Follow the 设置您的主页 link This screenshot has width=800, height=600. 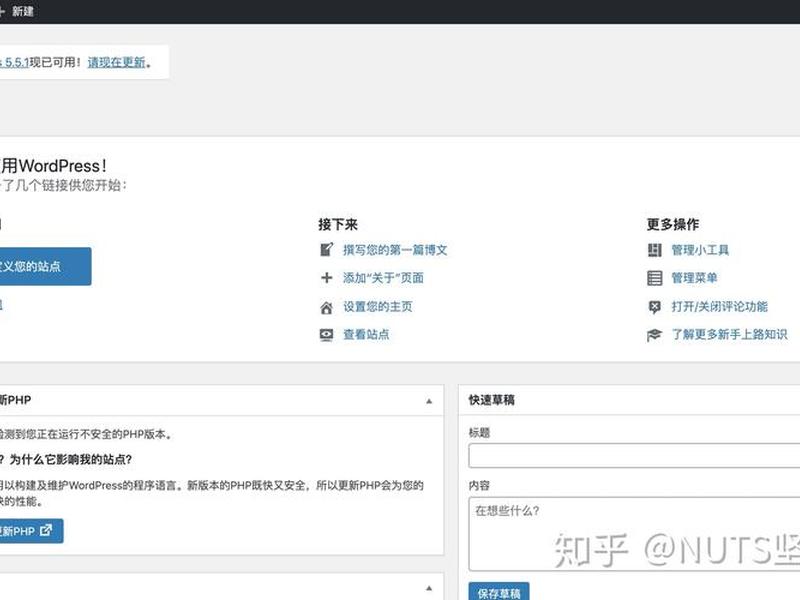pyautogui.click(x=378, y=307)
